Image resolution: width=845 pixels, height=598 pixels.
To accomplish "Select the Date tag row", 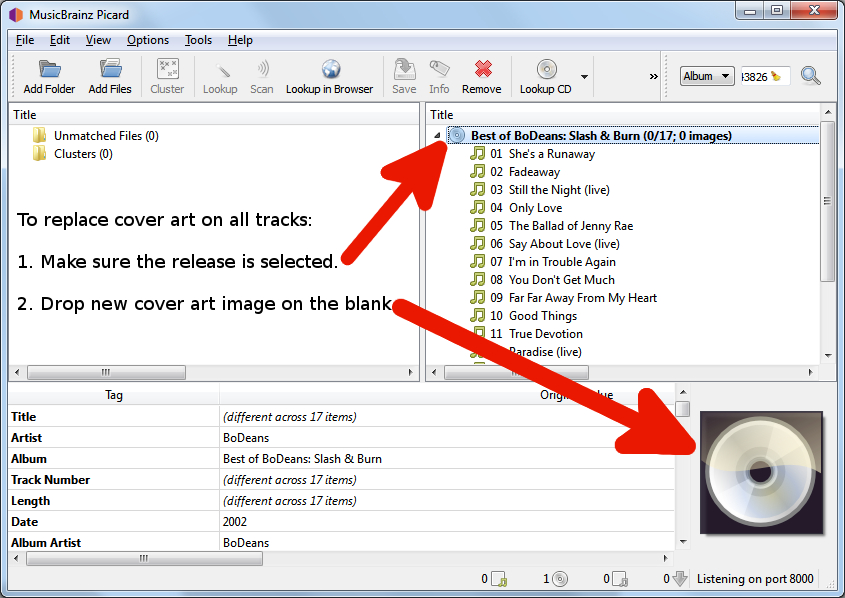I will [342, 521].
